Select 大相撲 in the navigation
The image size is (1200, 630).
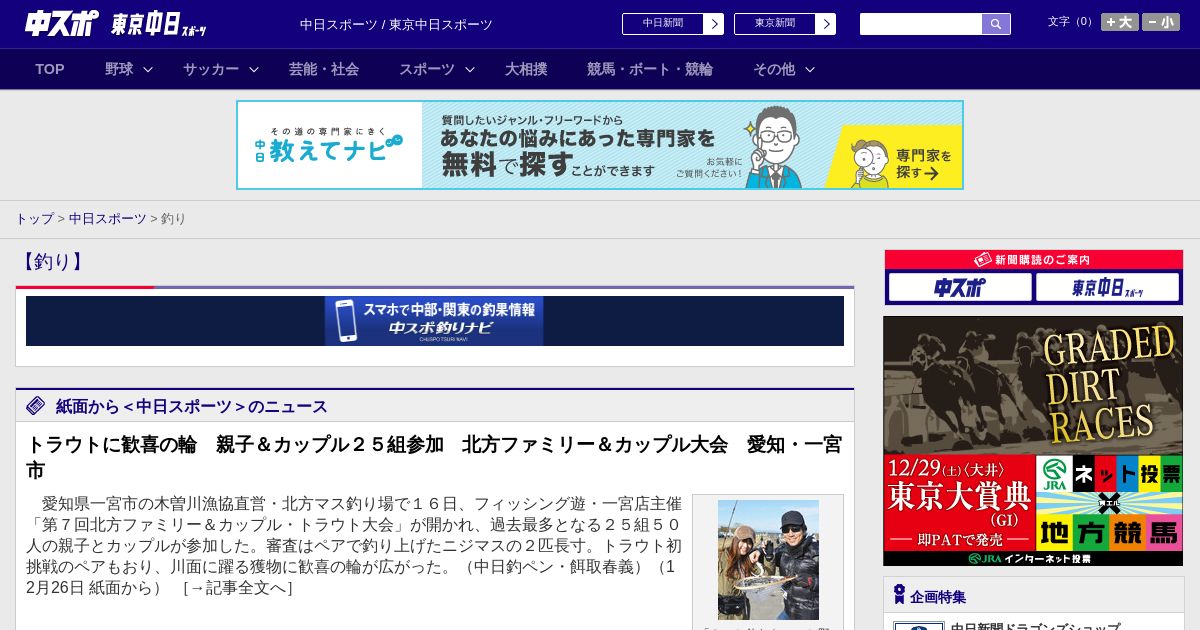pos(526,69)
